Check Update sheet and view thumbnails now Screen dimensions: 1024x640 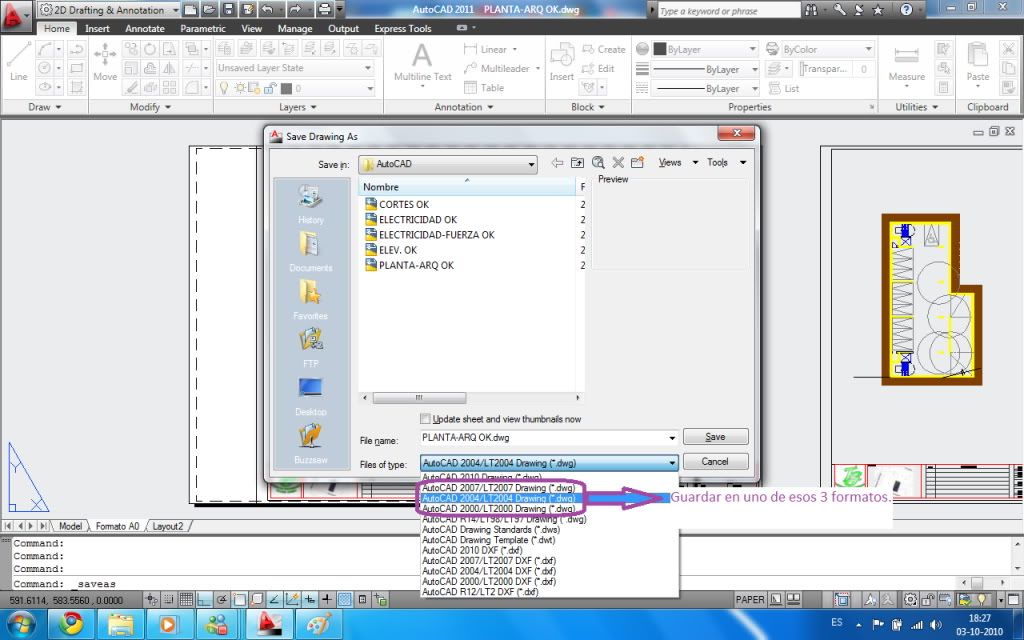click(x=425, y=419)
